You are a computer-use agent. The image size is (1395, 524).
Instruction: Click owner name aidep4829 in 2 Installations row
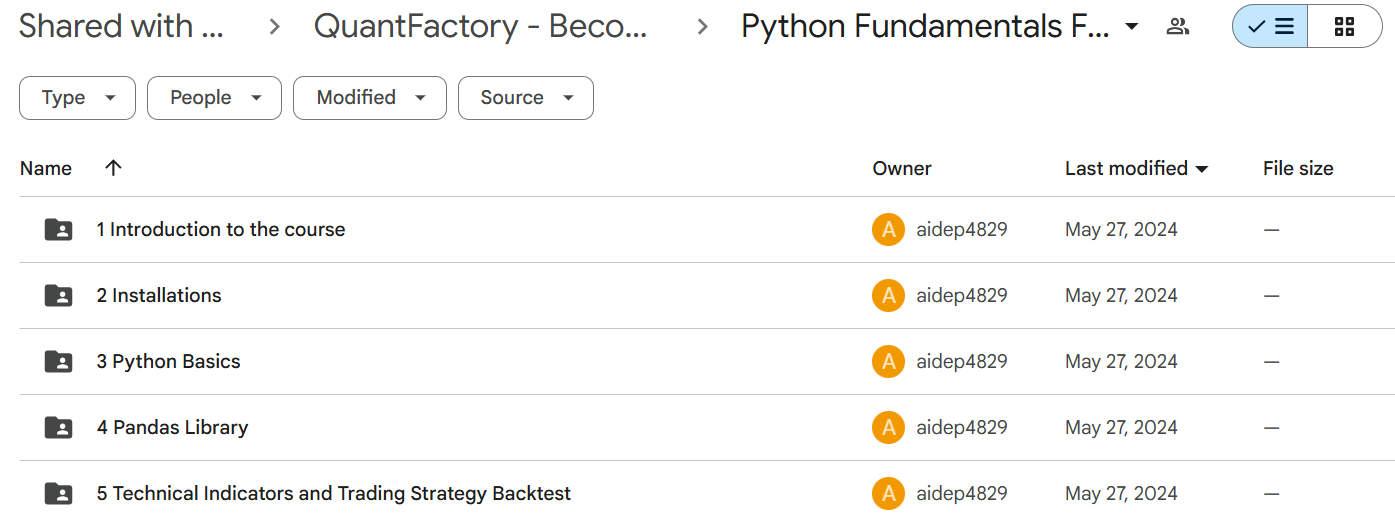coord(962,296)
